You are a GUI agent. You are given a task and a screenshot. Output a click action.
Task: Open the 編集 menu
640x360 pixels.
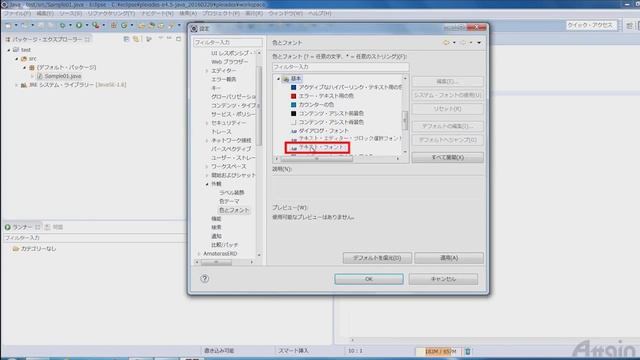45,13
